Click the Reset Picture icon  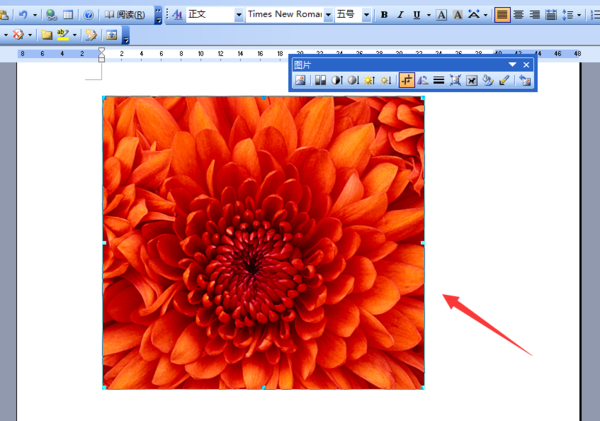coord(525,80)
